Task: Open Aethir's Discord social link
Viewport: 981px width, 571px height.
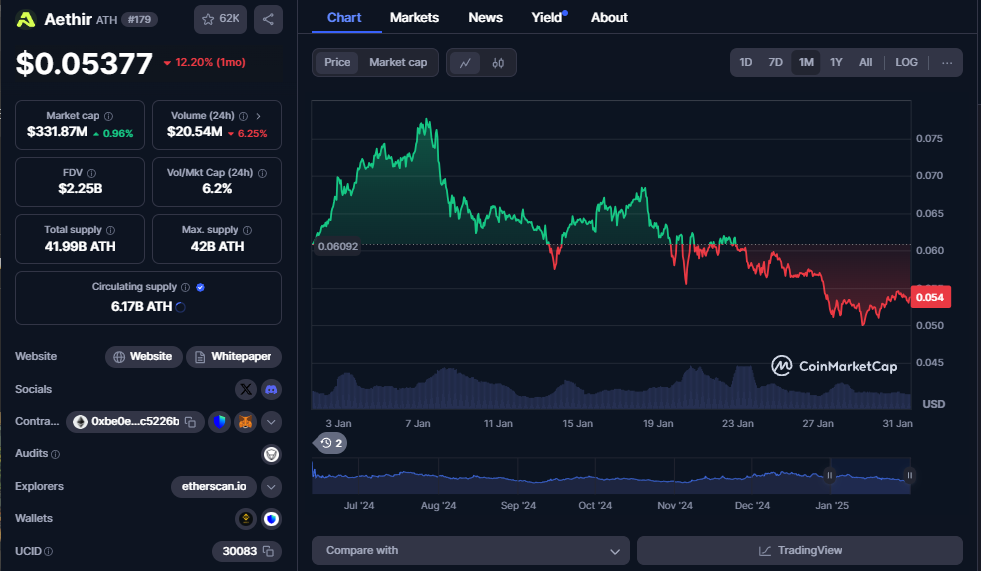Action: click(x=270, y=389)
